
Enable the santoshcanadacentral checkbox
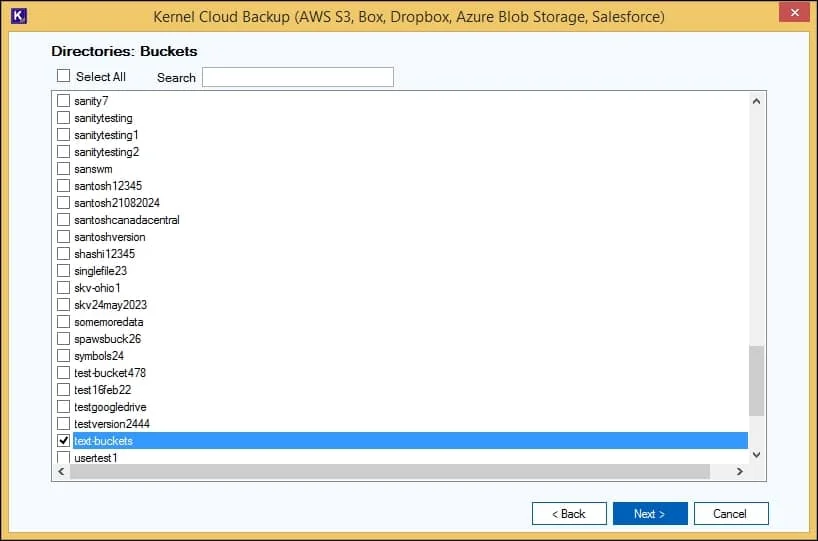(x=64, y=220)
